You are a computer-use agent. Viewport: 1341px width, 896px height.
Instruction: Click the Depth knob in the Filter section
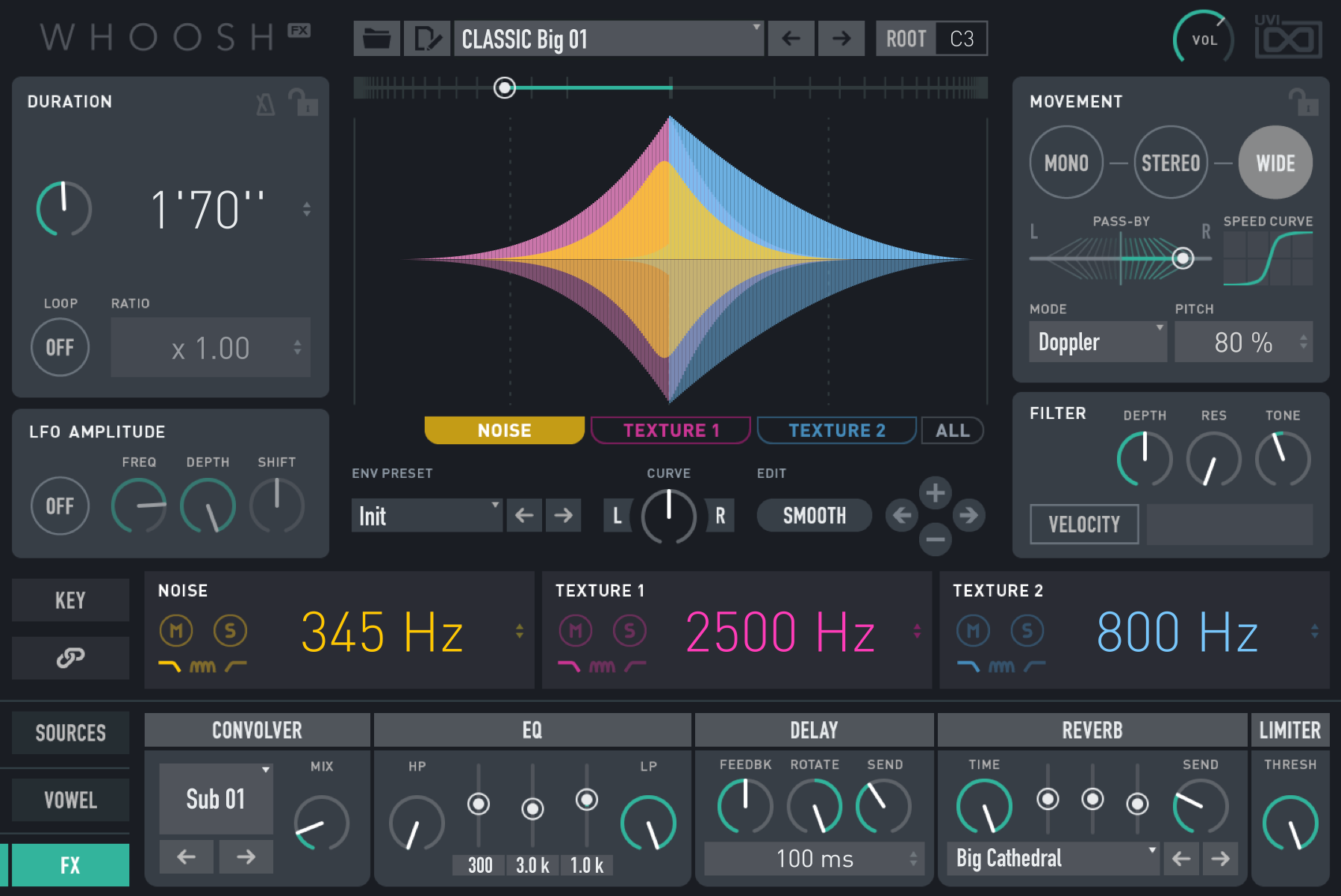(1144, 458)
